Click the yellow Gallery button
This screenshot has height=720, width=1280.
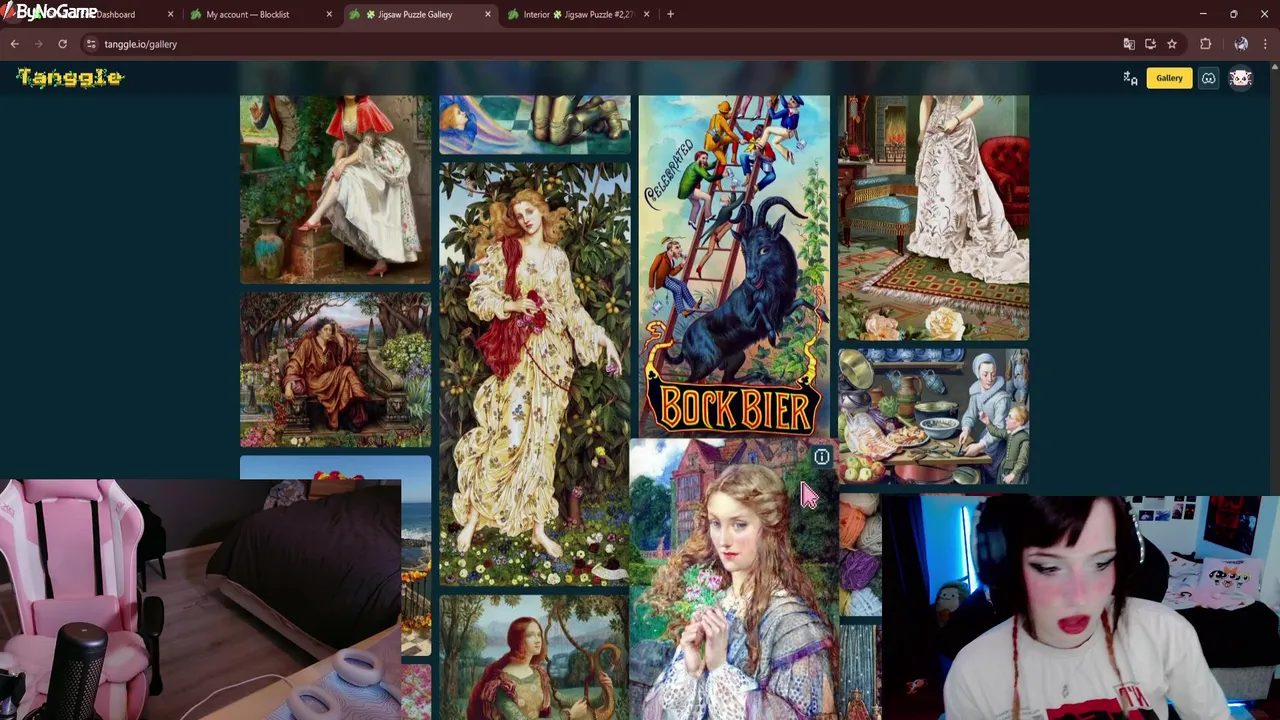pyautogui.click(x=1169, y=78)
